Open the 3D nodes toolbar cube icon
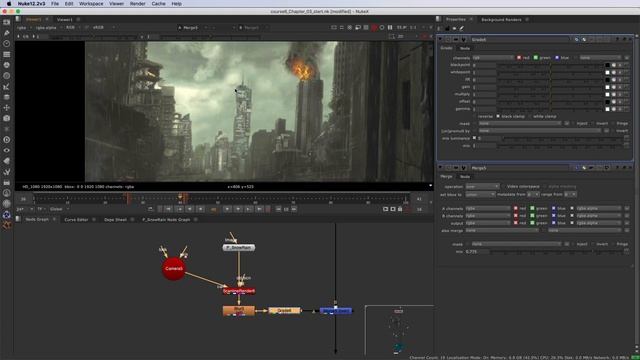Screen dimensions: 640x360 pos(7,118)
